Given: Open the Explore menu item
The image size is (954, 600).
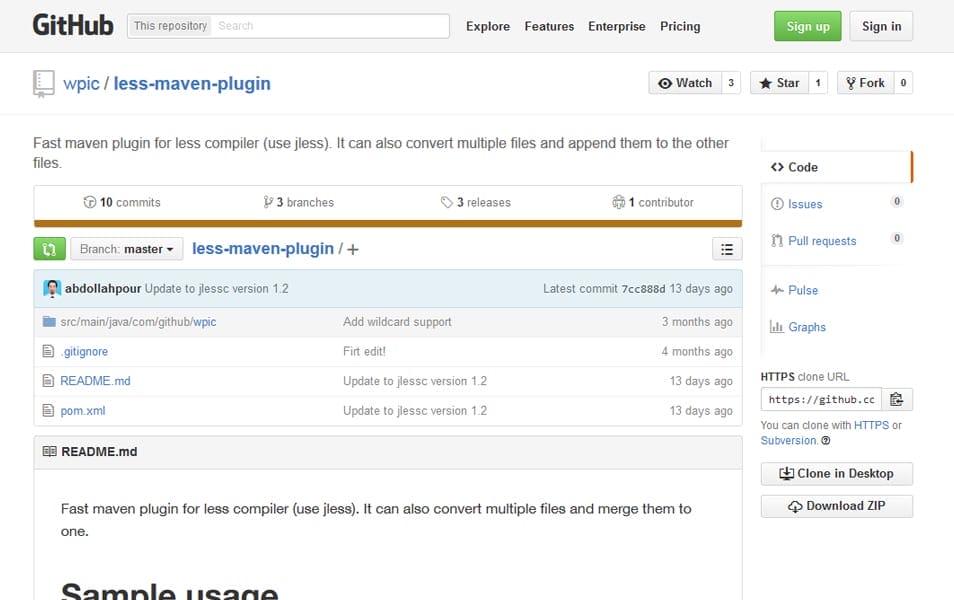Looking at the screenshot, I should pos(488,26).
